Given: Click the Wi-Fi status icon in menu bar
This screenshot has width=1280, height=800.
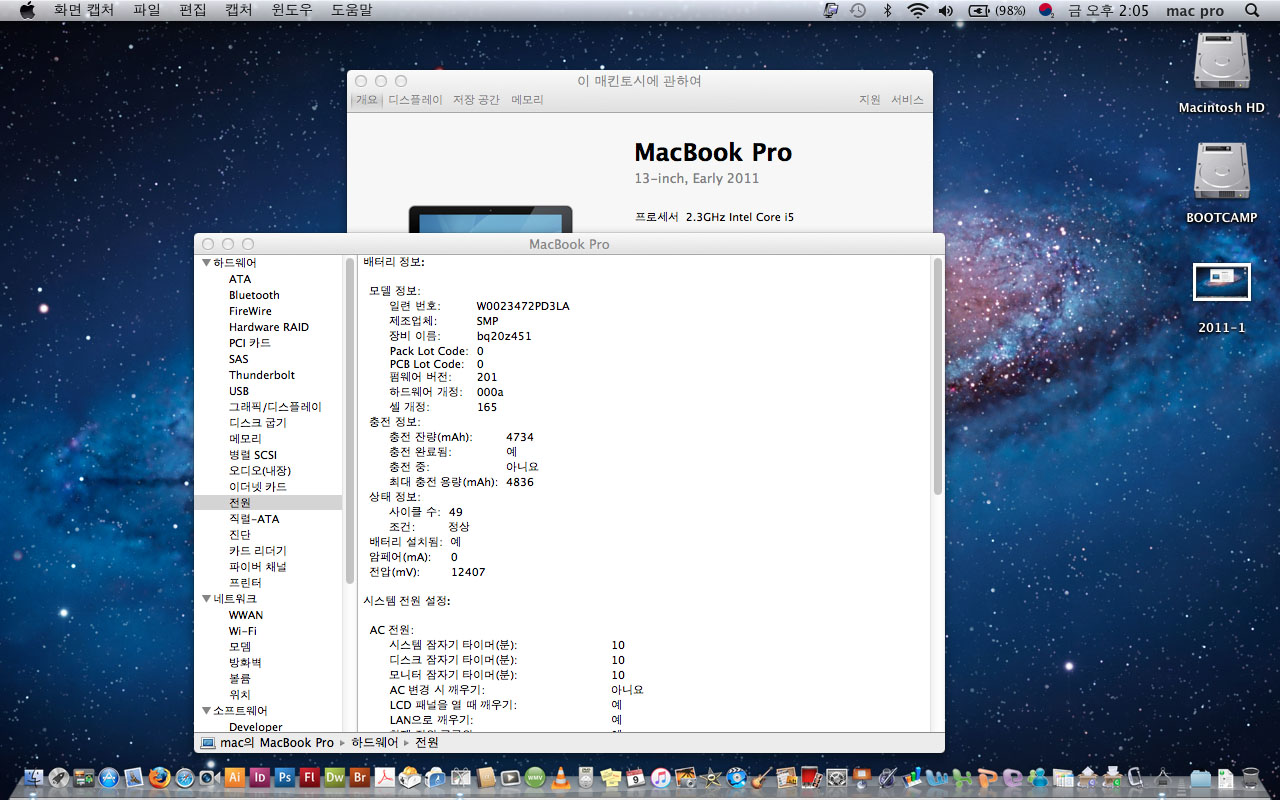Looking at the screenshot, I should (917, 11).
